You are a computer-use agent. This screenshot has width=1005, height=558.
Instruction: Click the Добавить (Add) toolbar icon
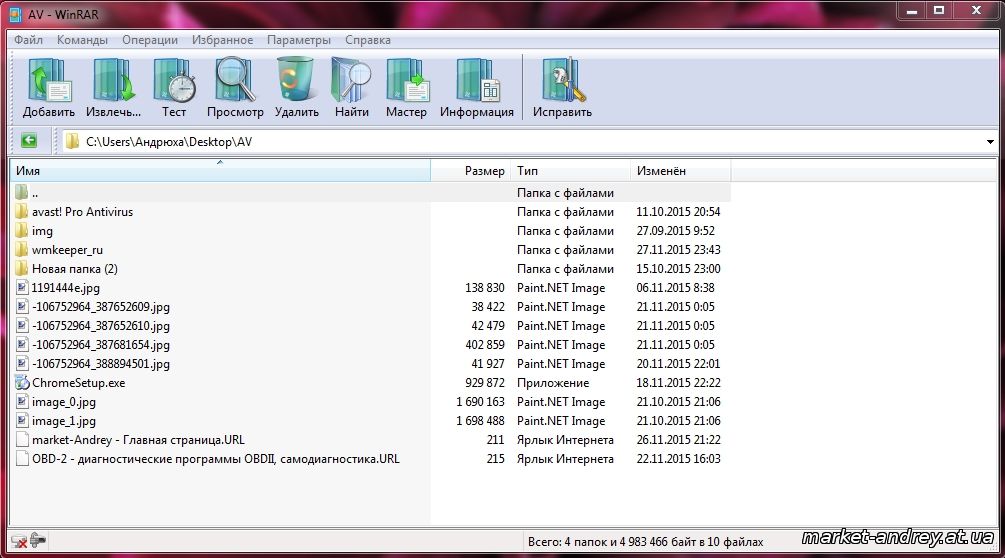[48, 87]
